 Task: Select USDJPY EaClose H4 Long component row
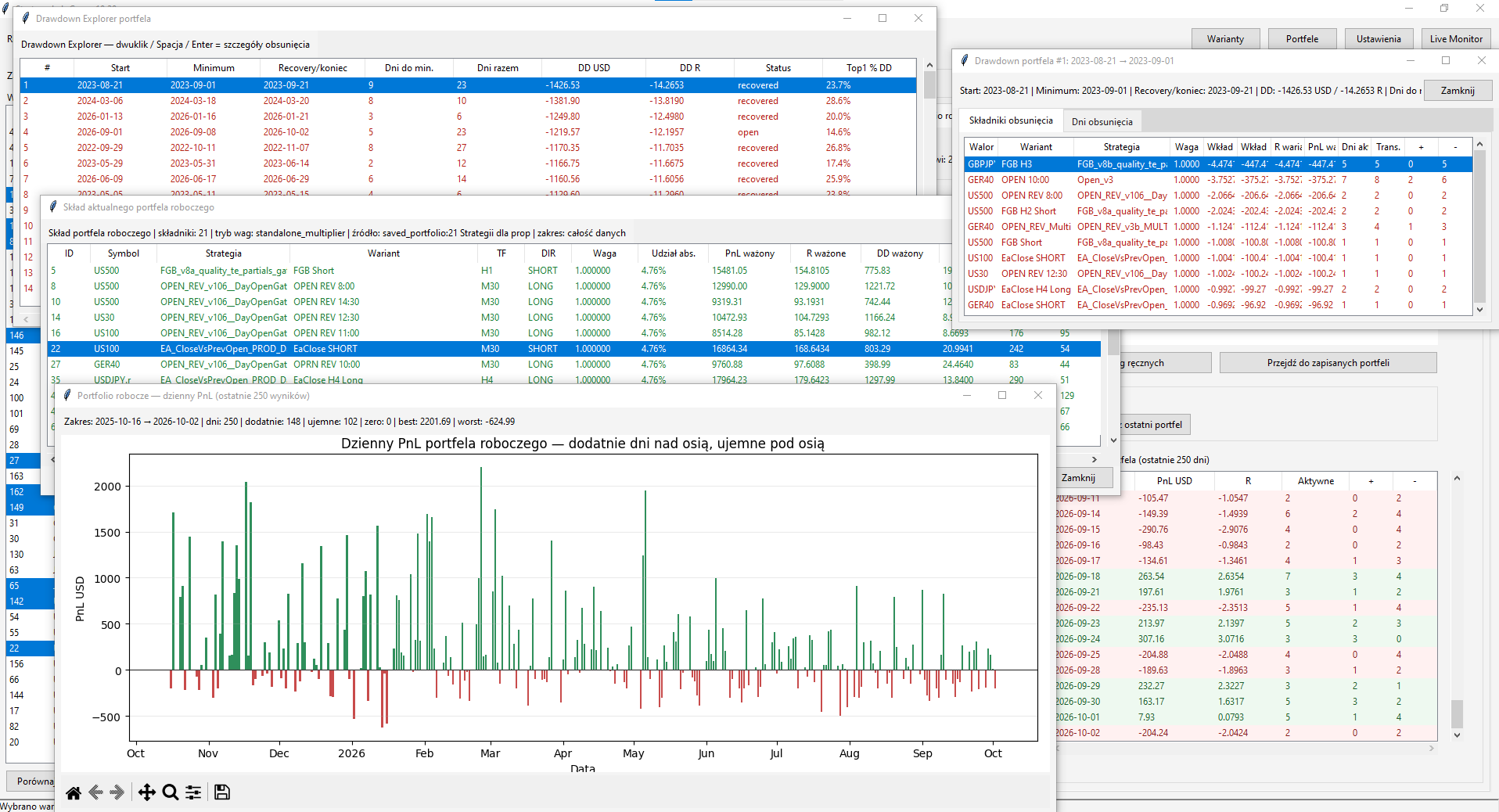coord(1219,289)
